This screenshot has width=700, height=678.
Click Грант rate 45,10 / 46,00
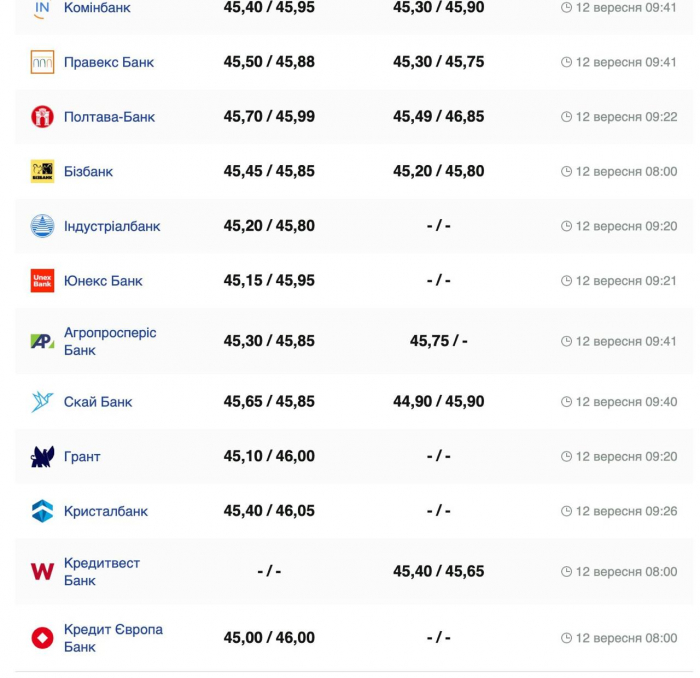tap(269, 456)
